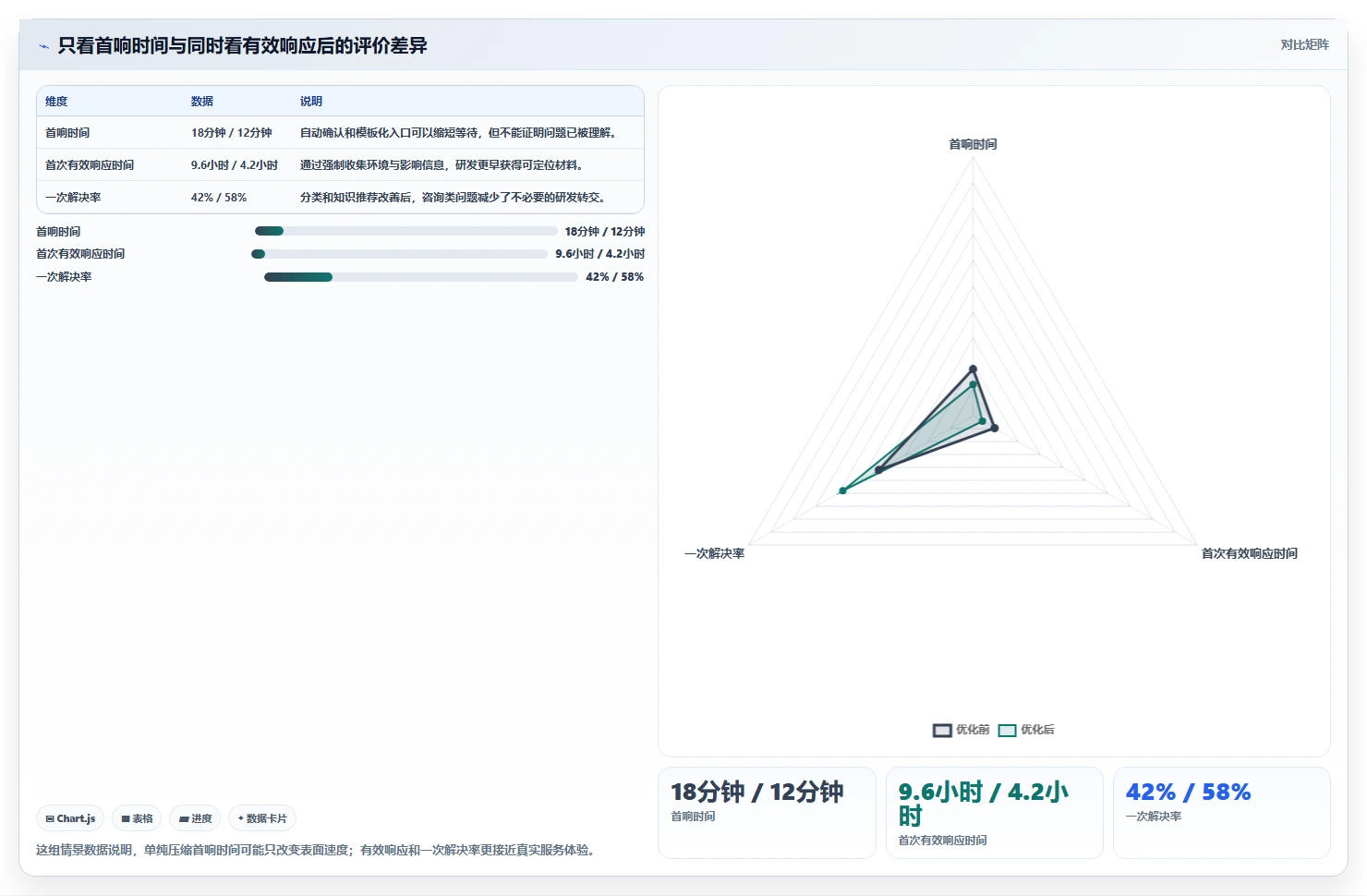Click the 18分钟 / 12分钟 progress value
Screen dimensions: 1367x896
[605, 232]
